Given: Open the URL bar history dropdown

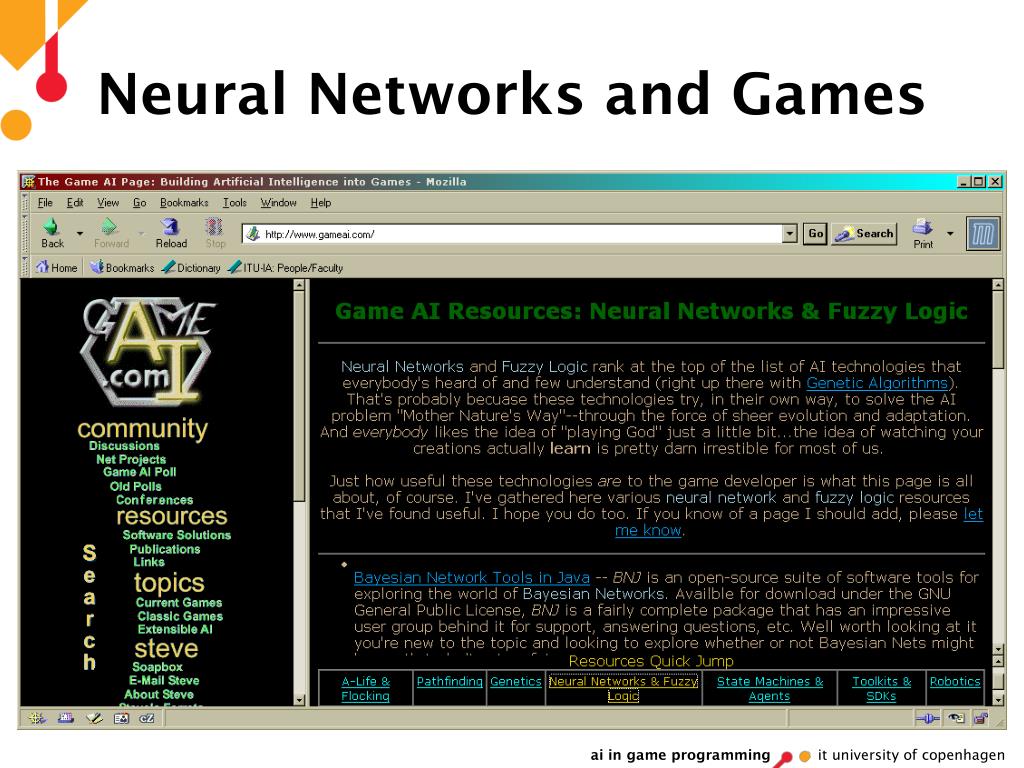Looking at the screenshot, I should 790,234.
